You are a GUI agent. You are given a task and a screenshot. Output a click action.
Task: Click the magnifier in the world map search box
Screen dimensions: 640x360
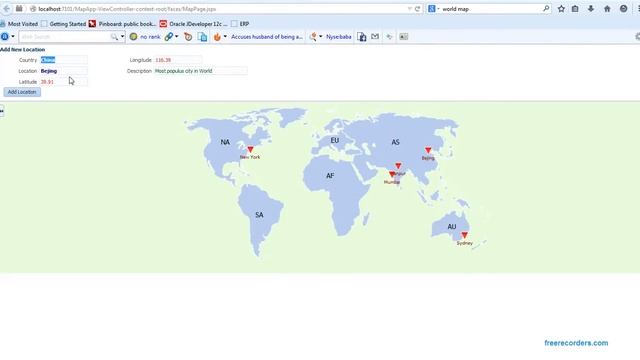[x=546, y=9]
